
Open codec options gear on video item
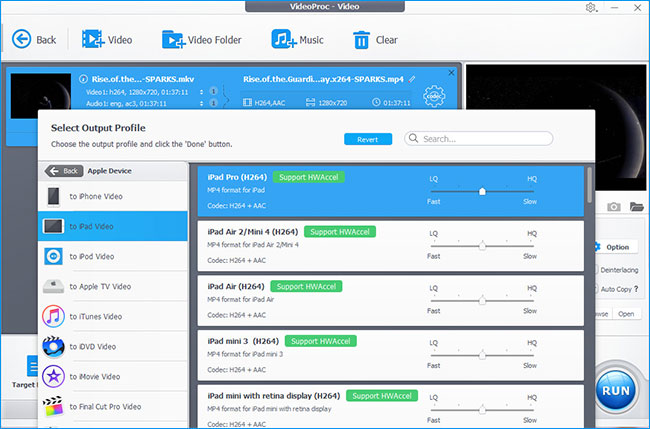click(434, 96)
